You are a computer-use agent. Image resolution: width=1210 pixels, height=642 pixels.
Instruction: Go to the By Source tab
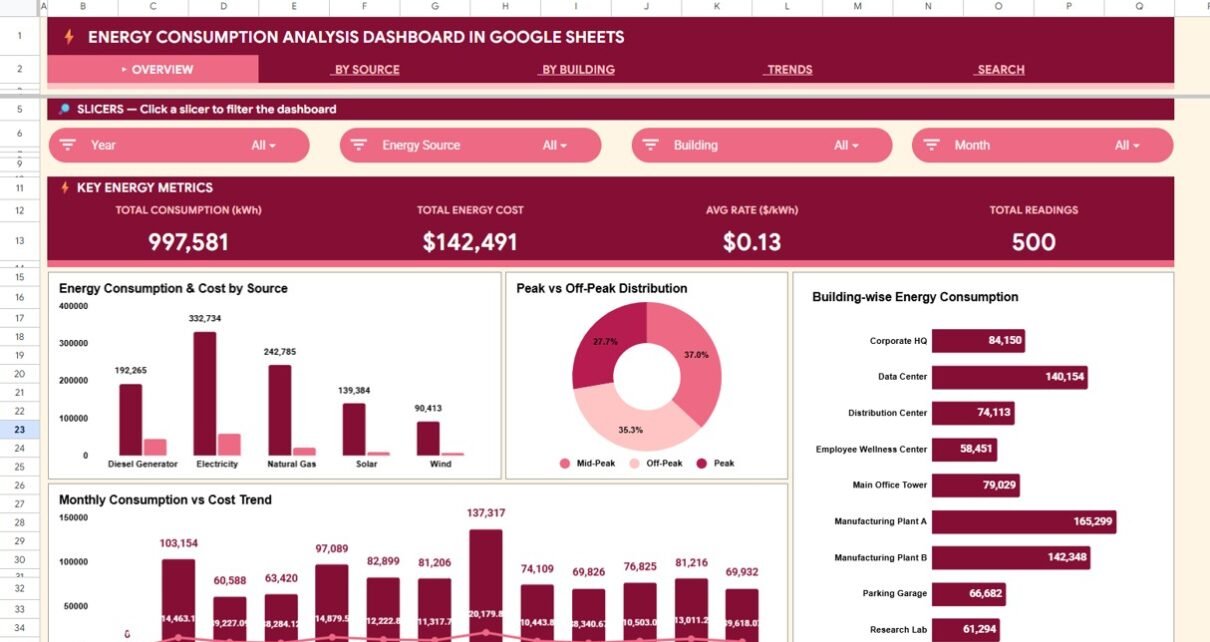tap(366, 70)
